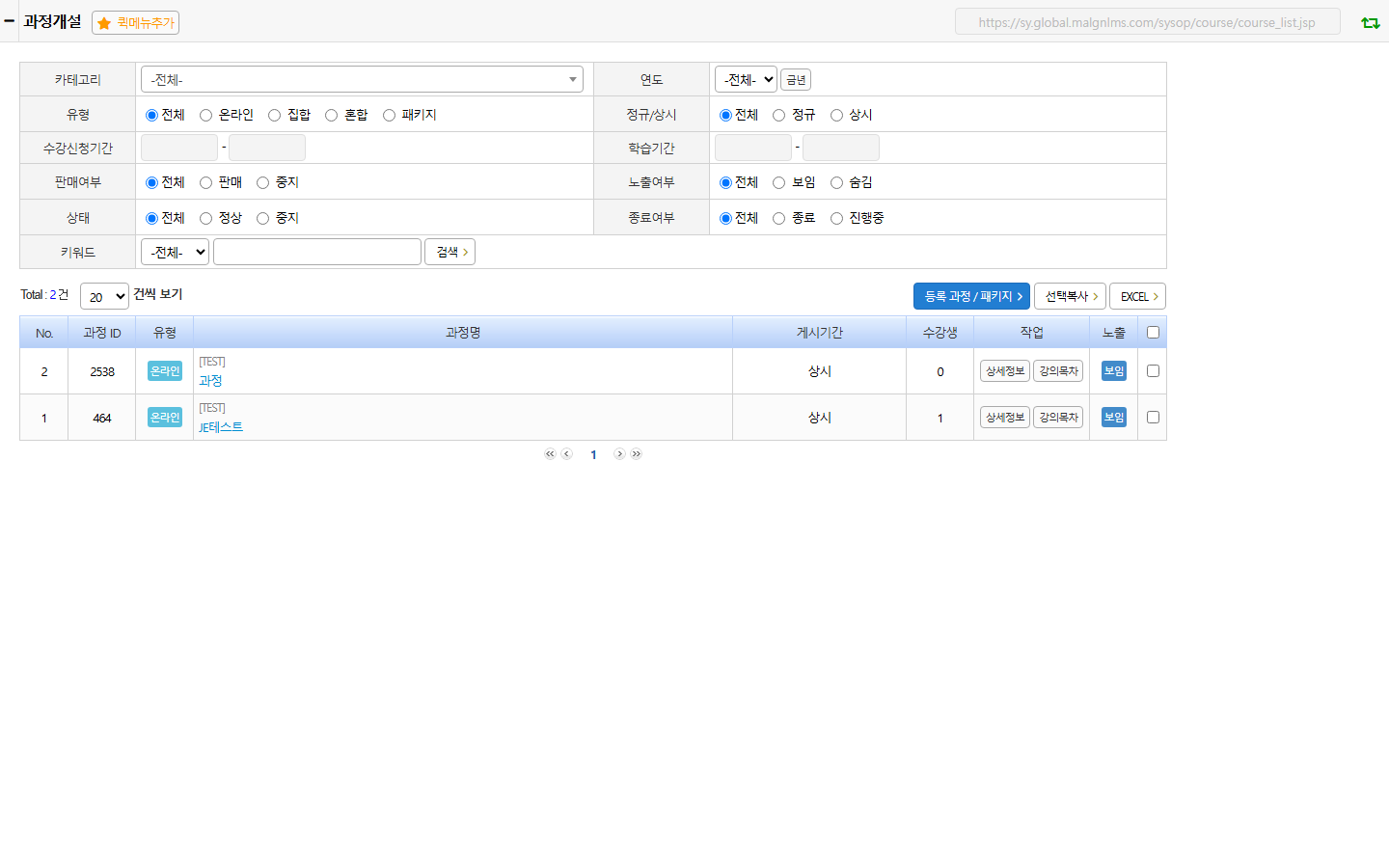Click the 게시기간 column header
The image size is (1389, 868).
(x=820, y=333)
